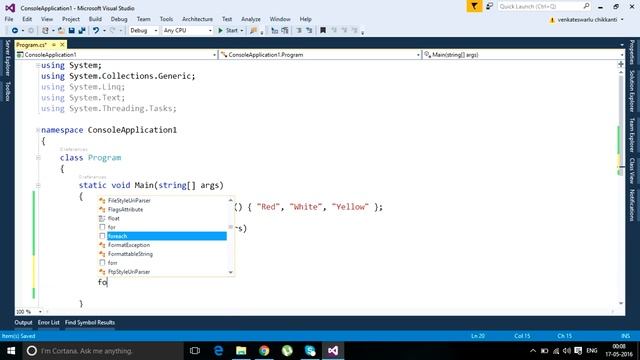Image resolution: width=640 pixels, height=360 pixels.
Task: Close the Program.cs tab
Action: [62, 44]
